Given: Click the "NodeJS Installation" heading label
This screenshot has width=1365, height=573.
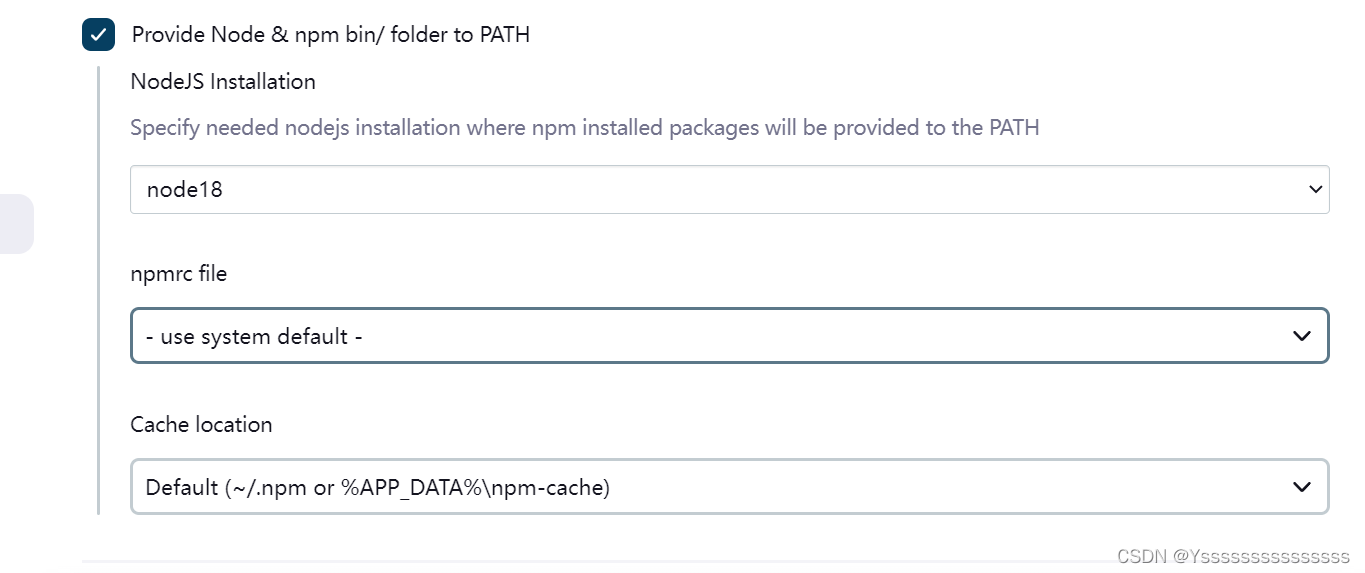Looking at the screenshot, I should coord(223,82).
